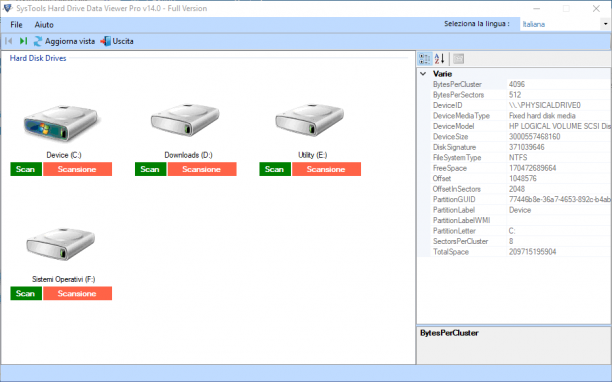Switch property grid to categorized view
The image size is (612, 382).
(425, 59)
